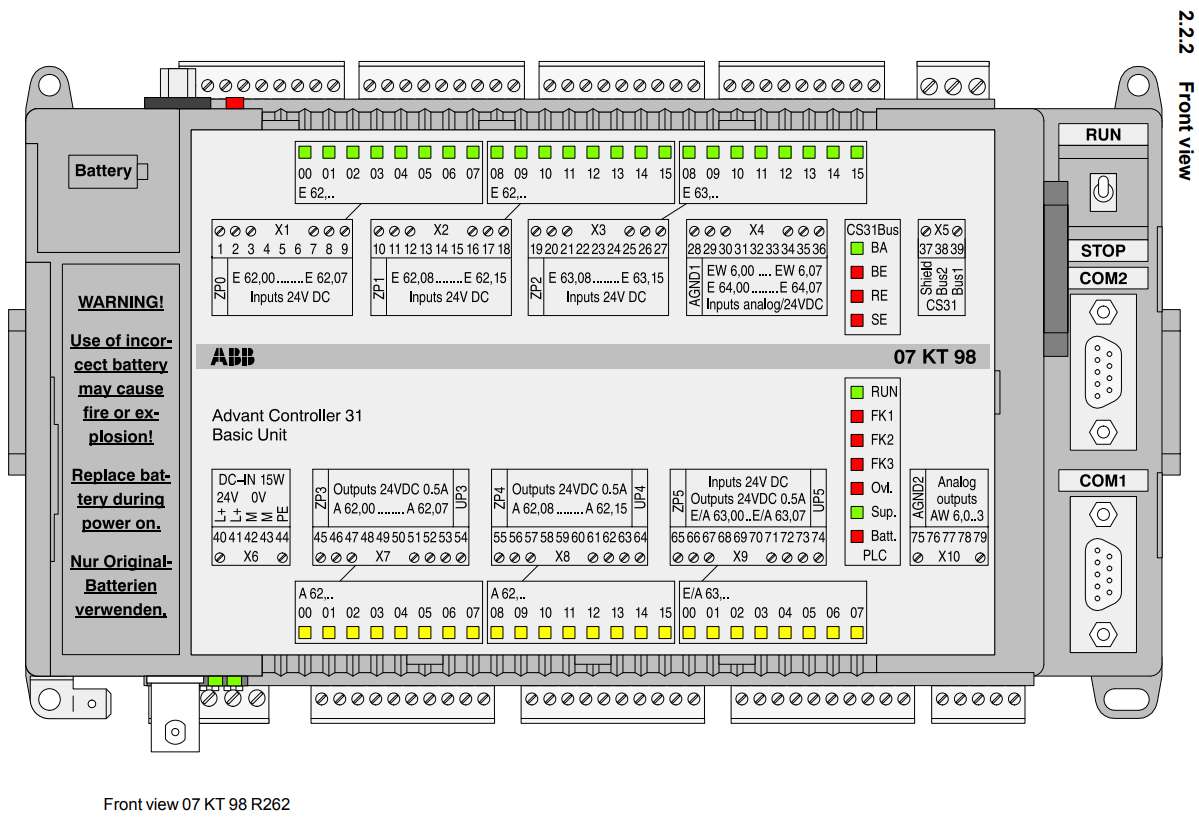Screen dimensions: 1199x822
Task: Click the COM2 serial port connector
Action: [1102, 370]
